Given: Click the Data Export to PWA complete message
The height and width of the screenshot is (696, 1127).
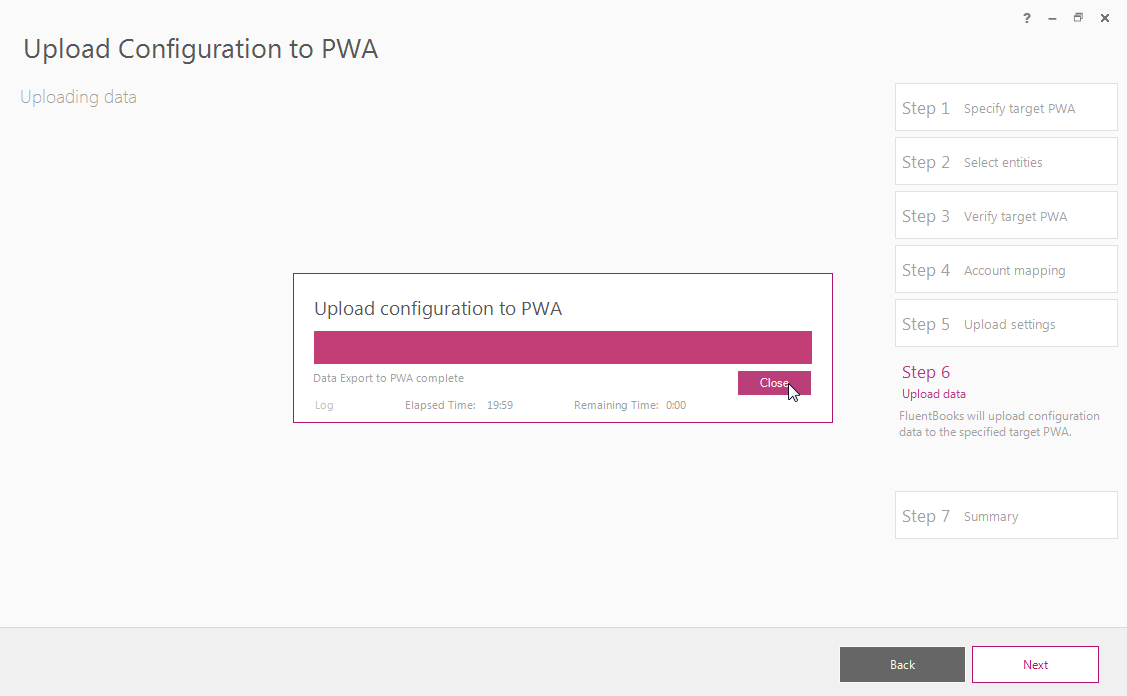Looking at the screenshot, I should pyautogui.click(x=389, y=378).
